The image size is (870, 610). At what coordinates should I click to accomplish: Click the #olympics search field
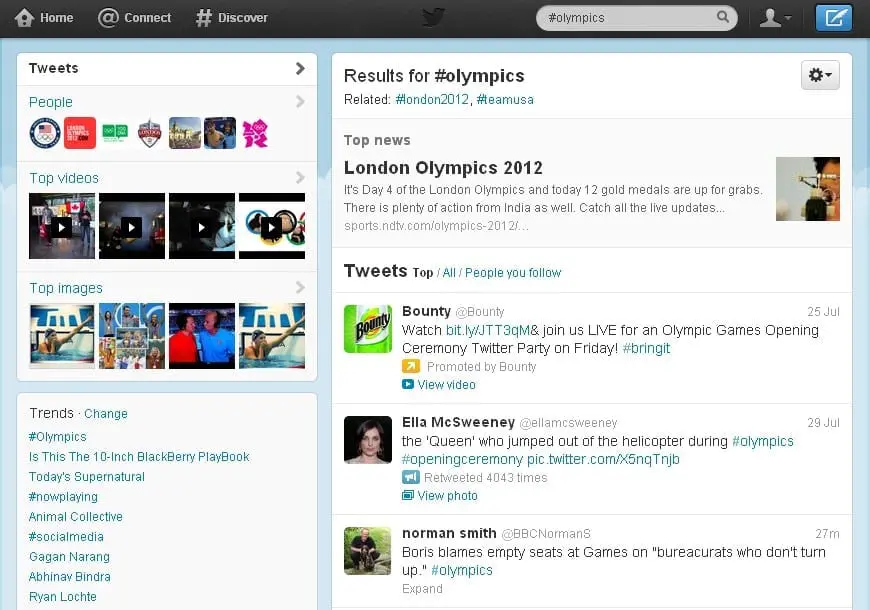(636, 18)
